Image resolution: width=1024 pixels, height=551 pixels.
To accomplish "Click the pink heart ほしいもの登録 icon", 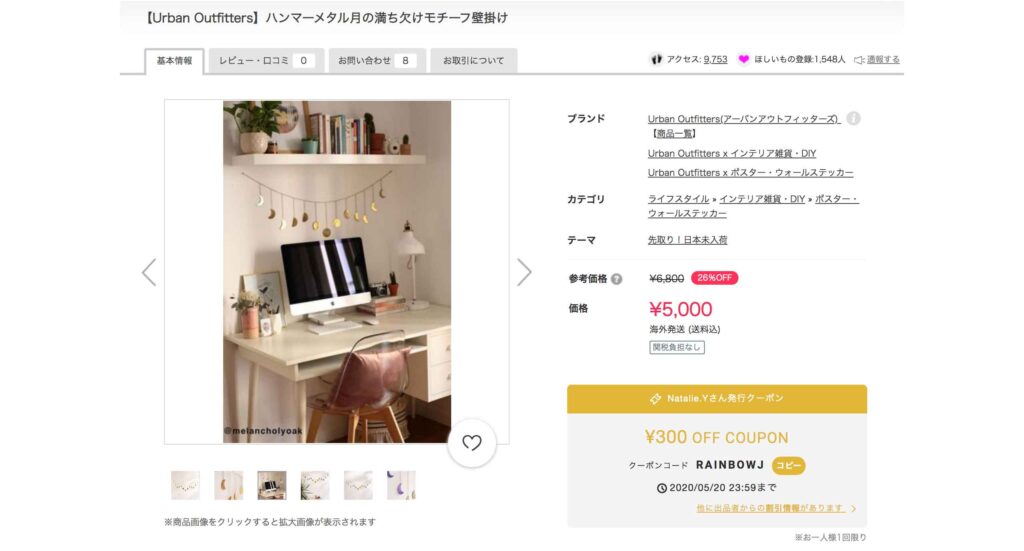I will point(743,59).
